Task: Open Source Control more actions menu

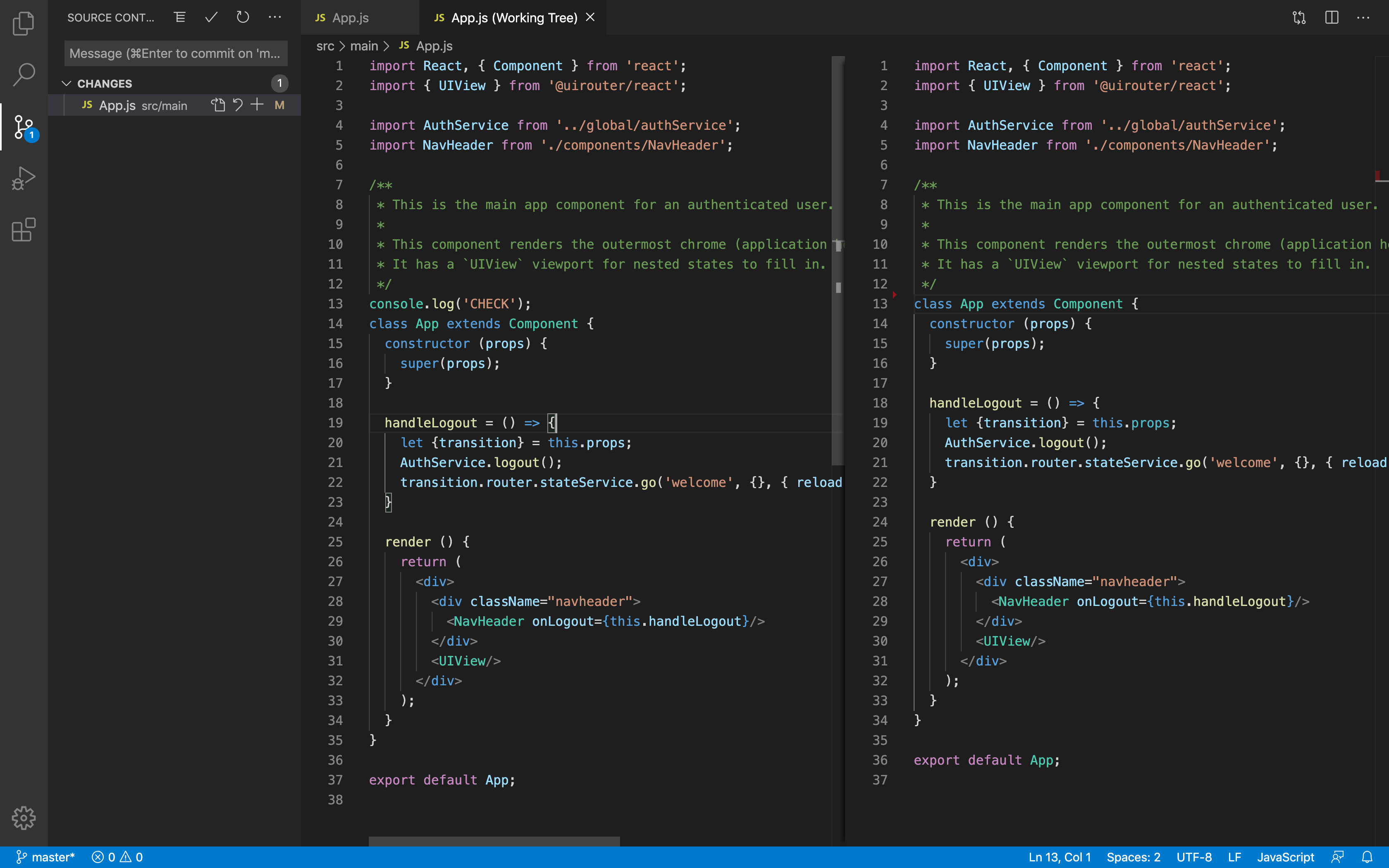Action: click(274, 17)
